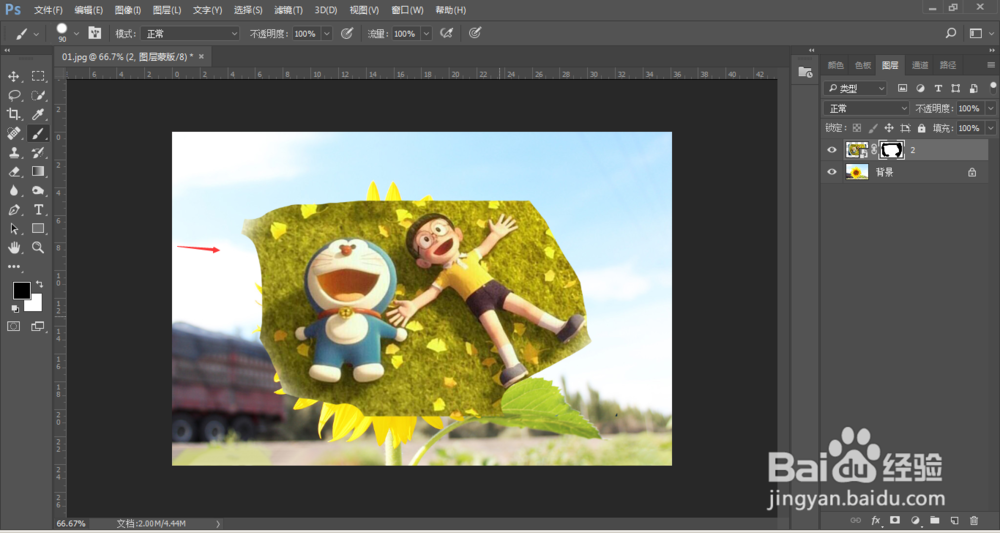
Task: Select the Zoom tool
Action: (x=38, y=248)
